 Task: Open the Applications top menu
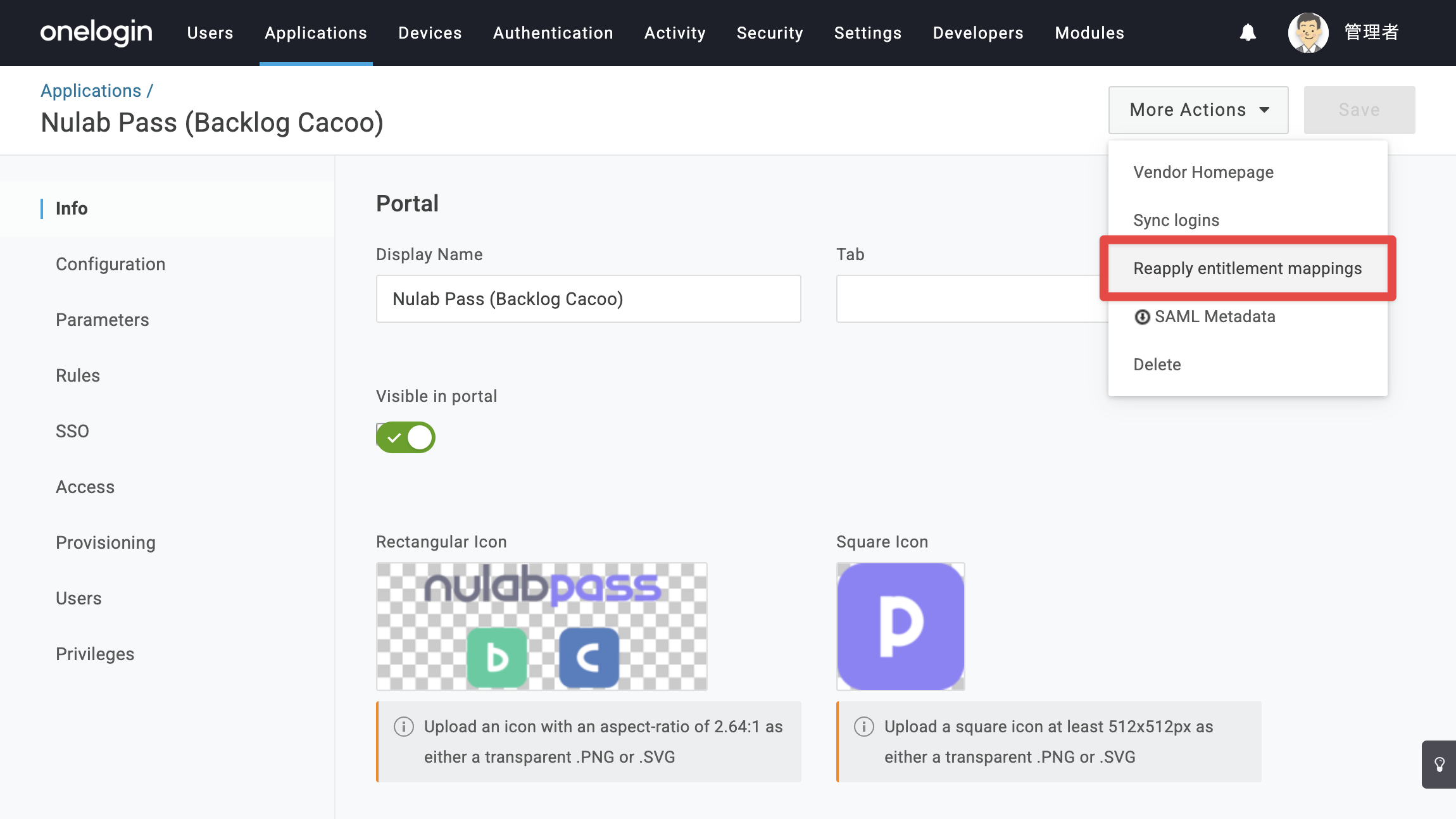(316, 33)
